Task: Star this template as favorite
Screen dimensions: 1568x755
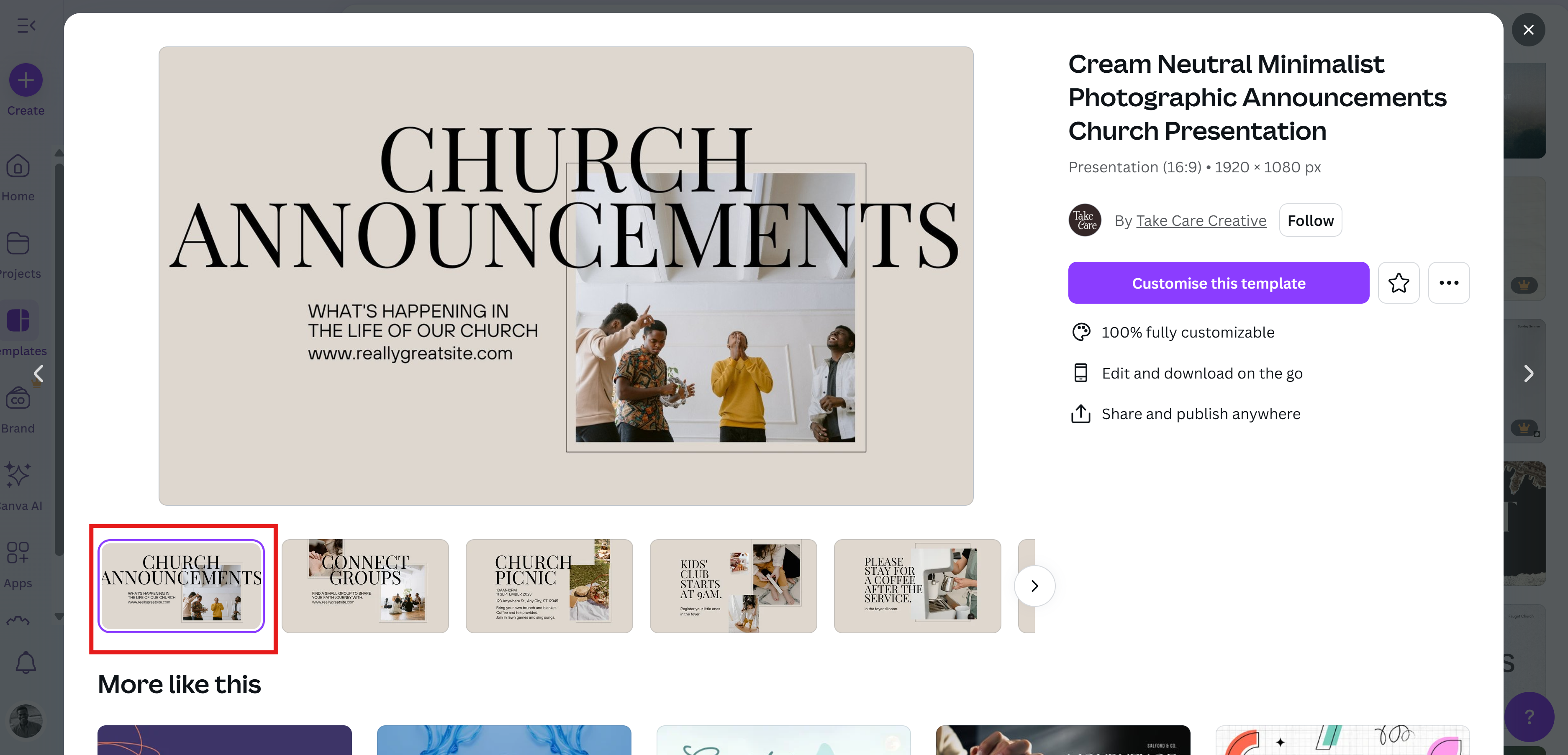Action: click(1399, 282)
